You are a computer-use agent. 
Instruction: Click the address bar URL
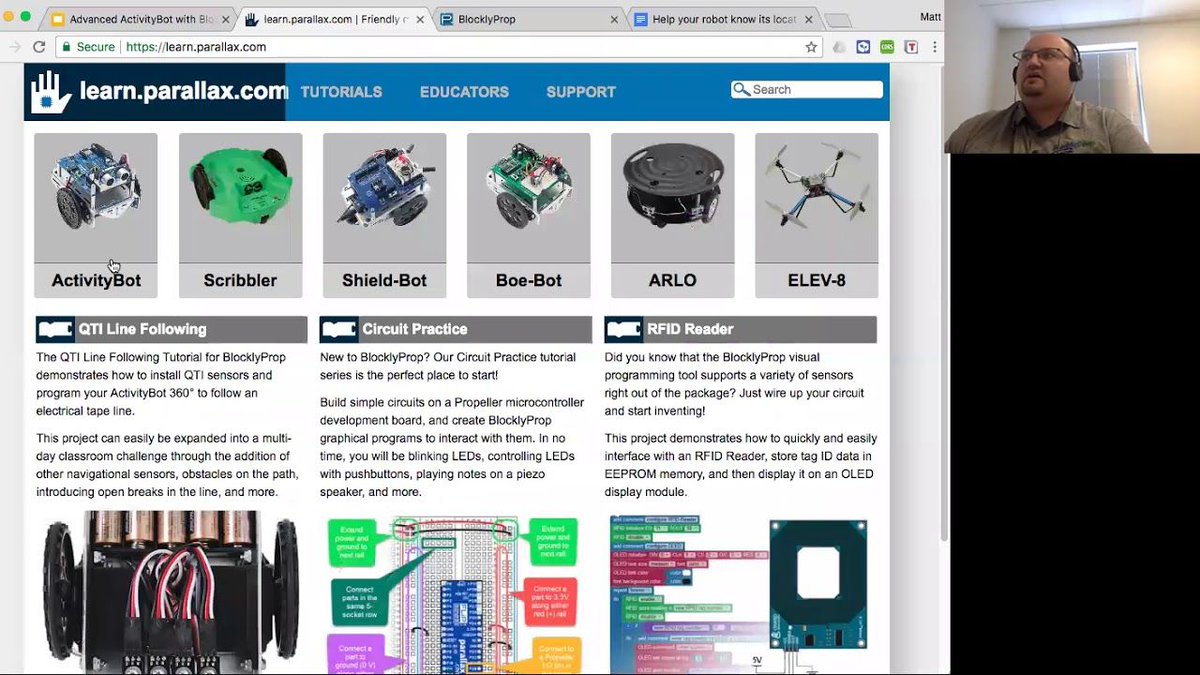(196, 46)
